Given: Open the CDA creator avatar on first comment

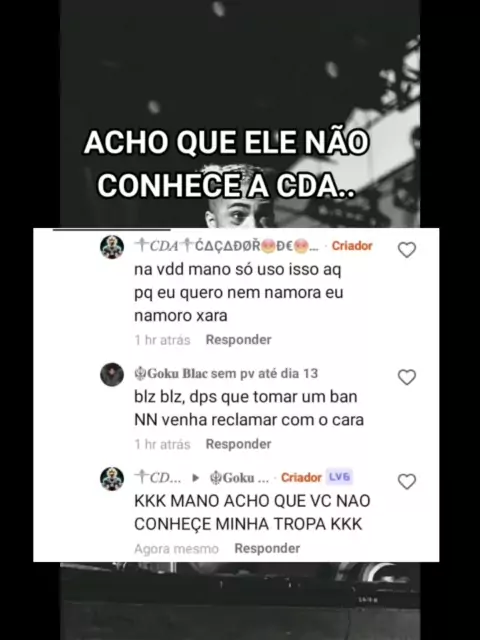Looking at the screenshot, I should pyautogui.click(x=112, y=247).
